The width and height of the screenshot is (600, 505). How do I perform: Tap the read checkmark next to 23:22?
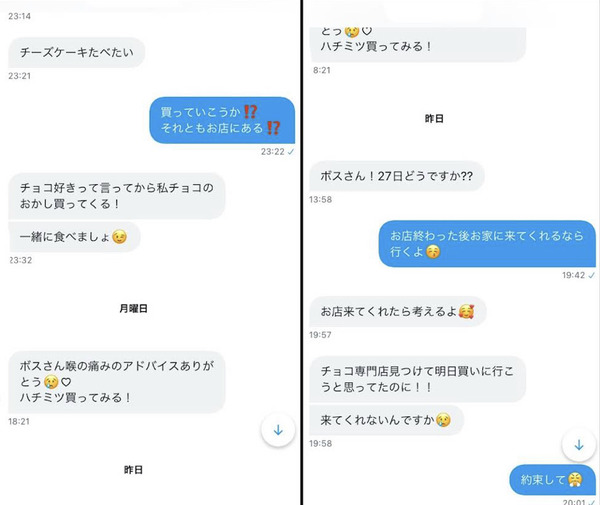pyautogui.click(x=291, y=152)
